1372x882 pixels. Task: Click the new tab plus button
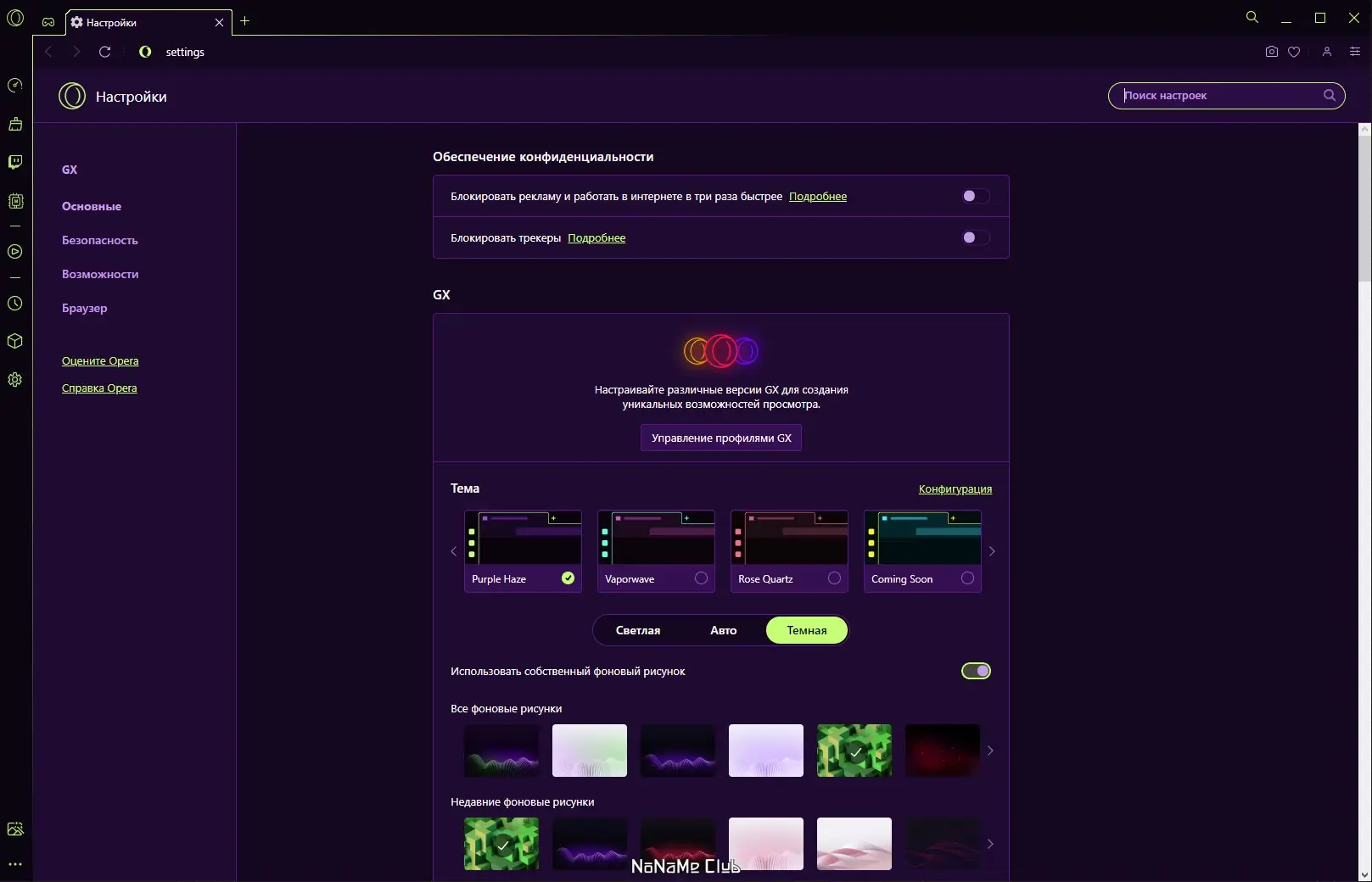coord(245,21)
